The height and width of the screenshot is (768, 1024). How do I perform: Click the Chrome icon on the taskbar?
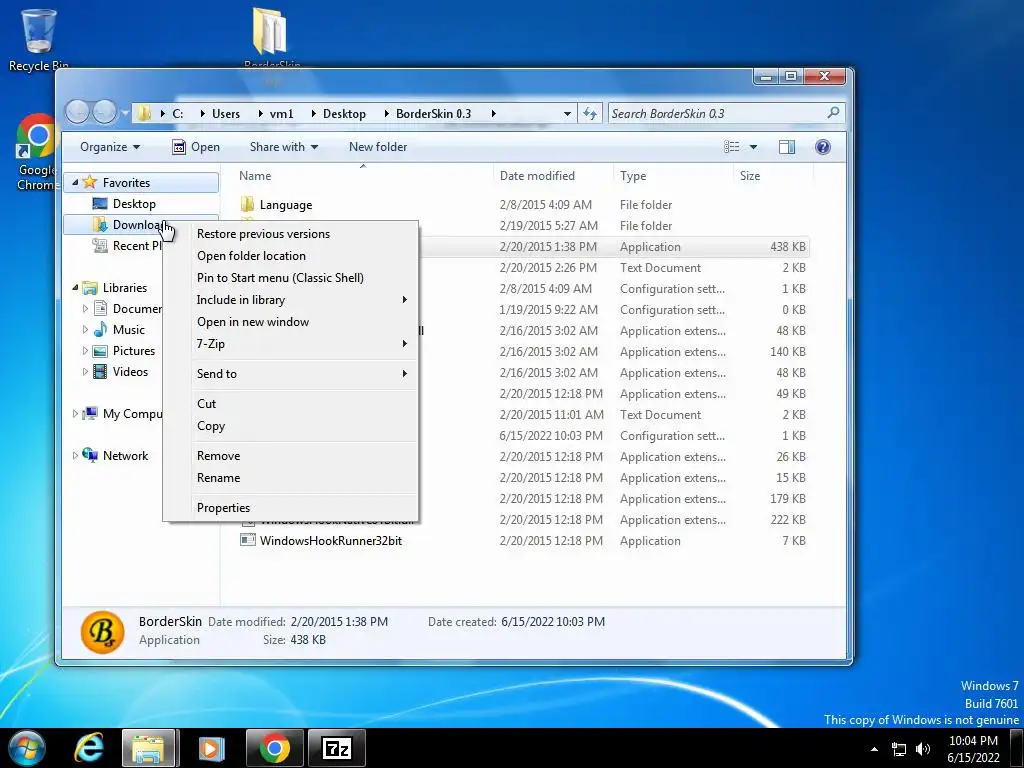click(x=275, y=748)
